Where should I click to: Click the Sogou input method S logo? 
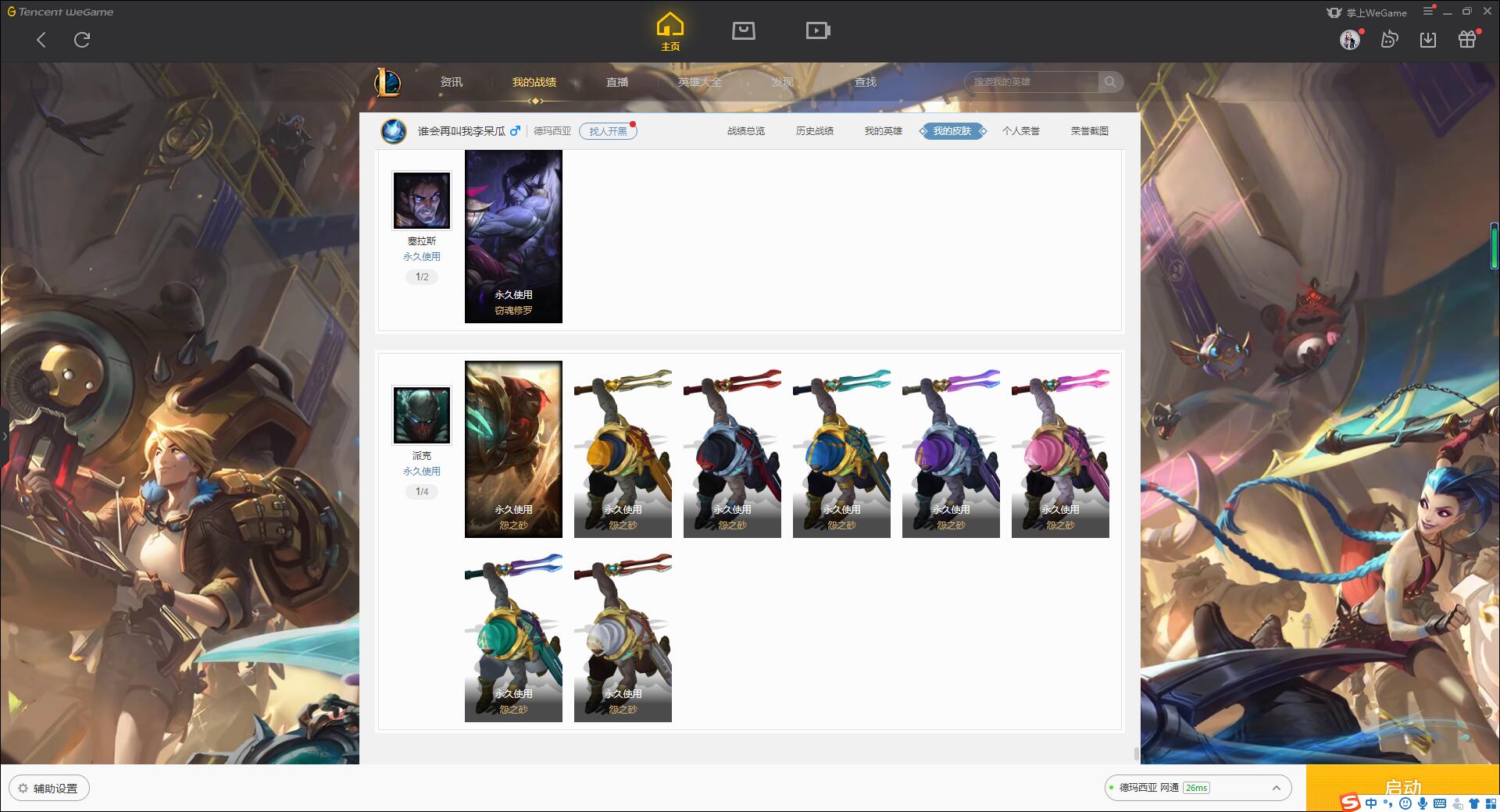[x=1350, y=803]
